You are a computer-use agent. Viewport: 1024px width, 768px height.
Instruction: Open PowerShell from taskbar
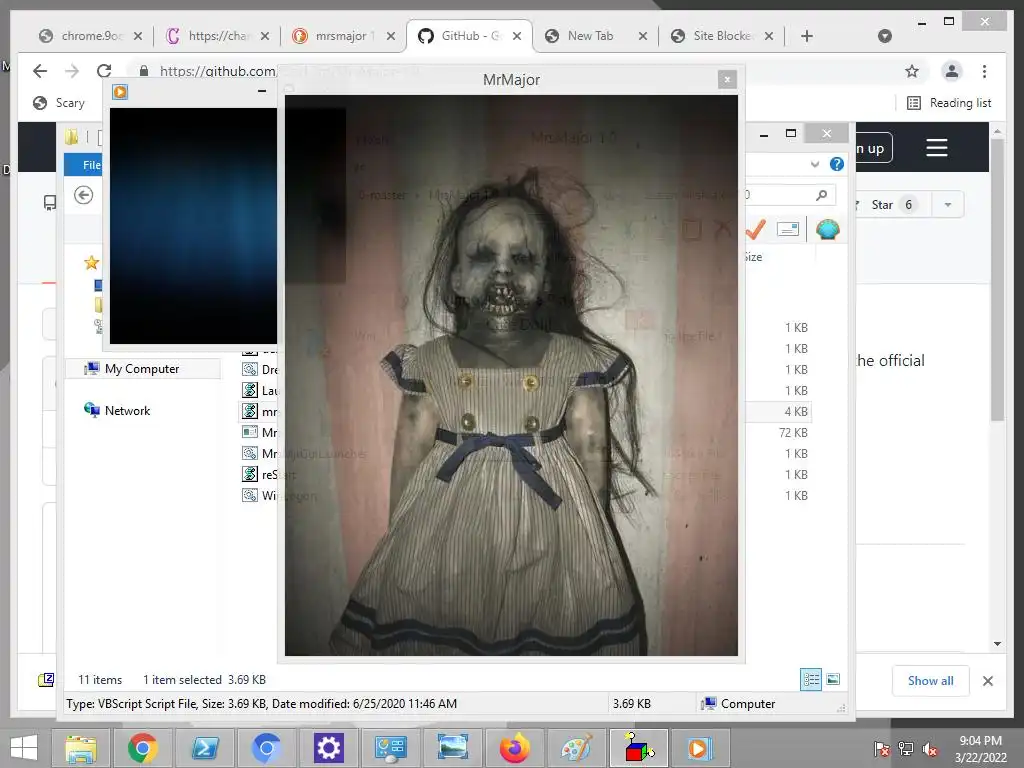(204, 748)
